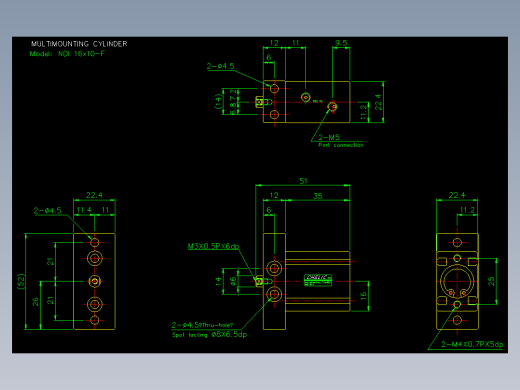Select the Port connection annotation

point(341,145)
